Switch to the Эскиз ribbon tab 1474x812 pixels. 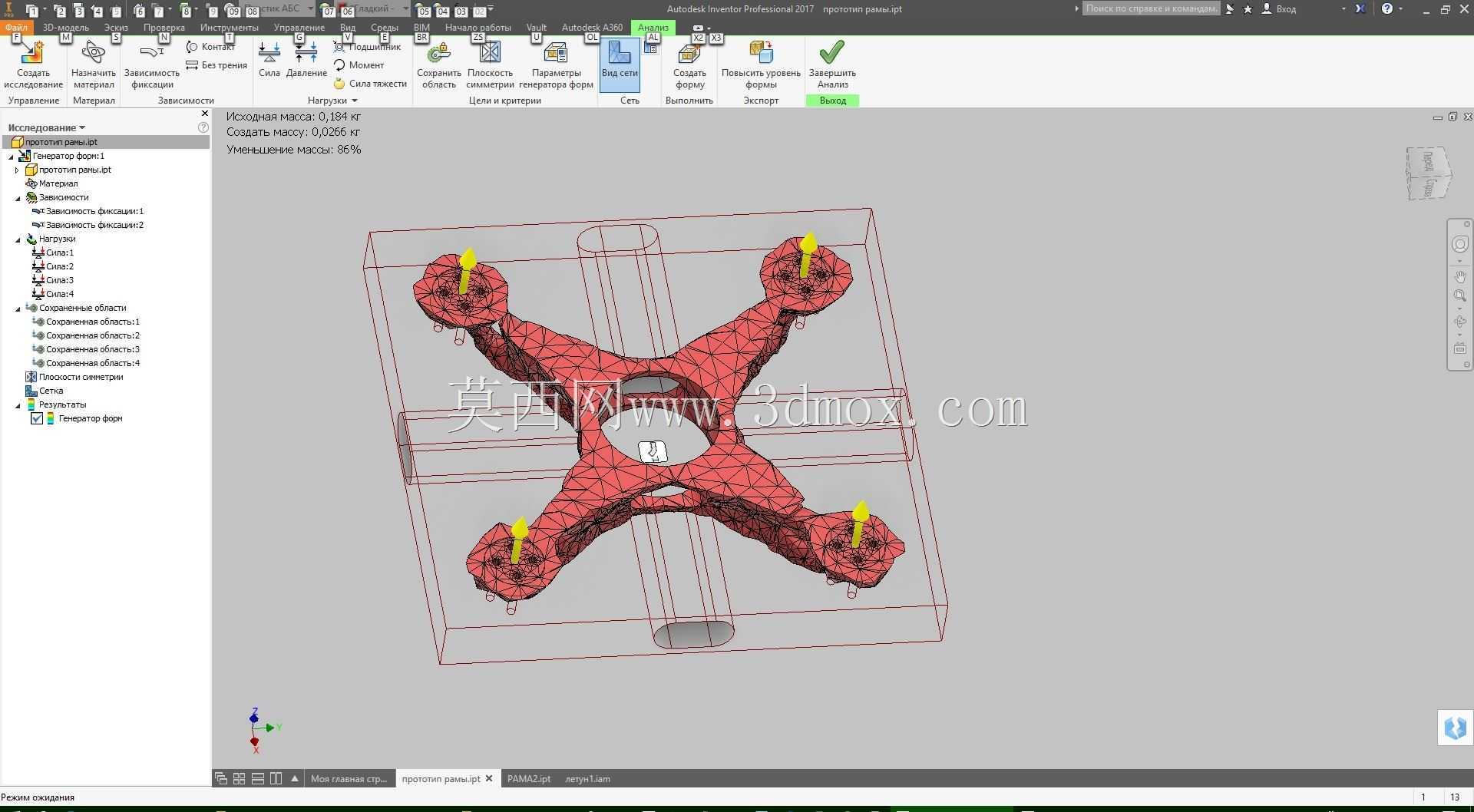116,28
